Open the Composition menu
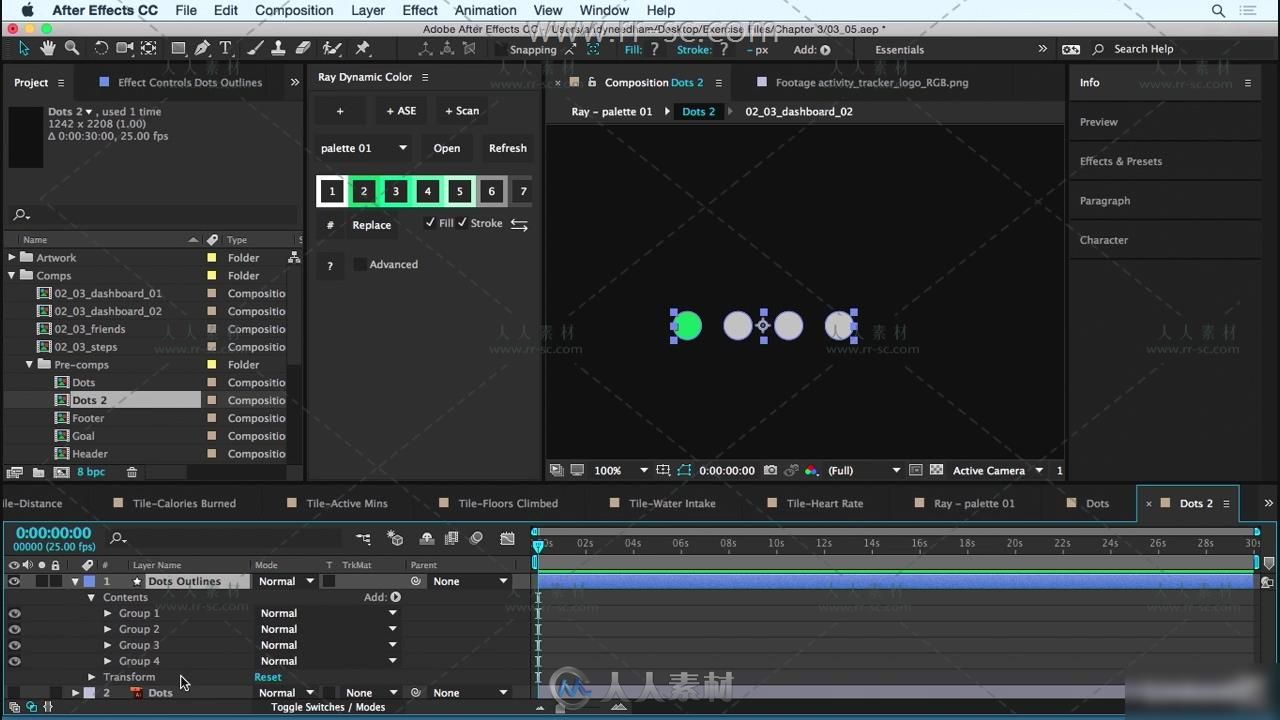This screenshot has height=720, width=1280. (x=294, y=10)
